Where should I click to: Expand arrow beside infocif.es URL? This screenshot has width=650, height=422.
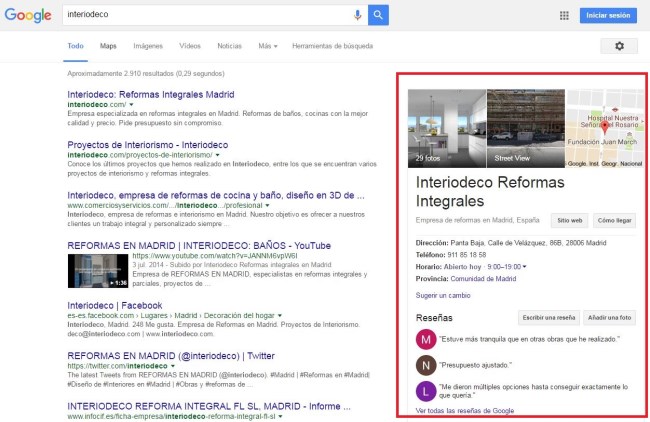coord(281,416)
